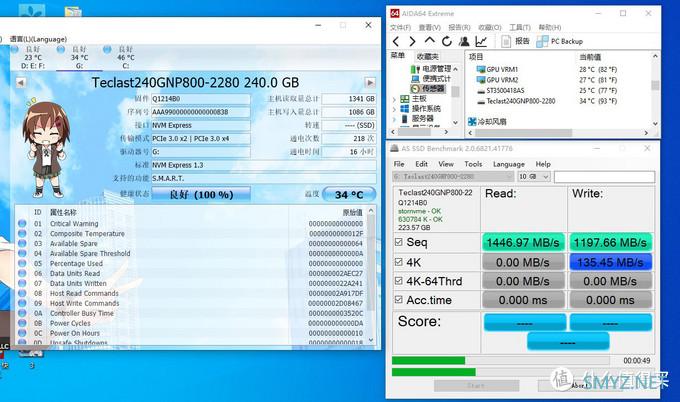The image size is (680, 402).
Task: Select the 传感器 sensor tree item
Action: tap(428, 88)
